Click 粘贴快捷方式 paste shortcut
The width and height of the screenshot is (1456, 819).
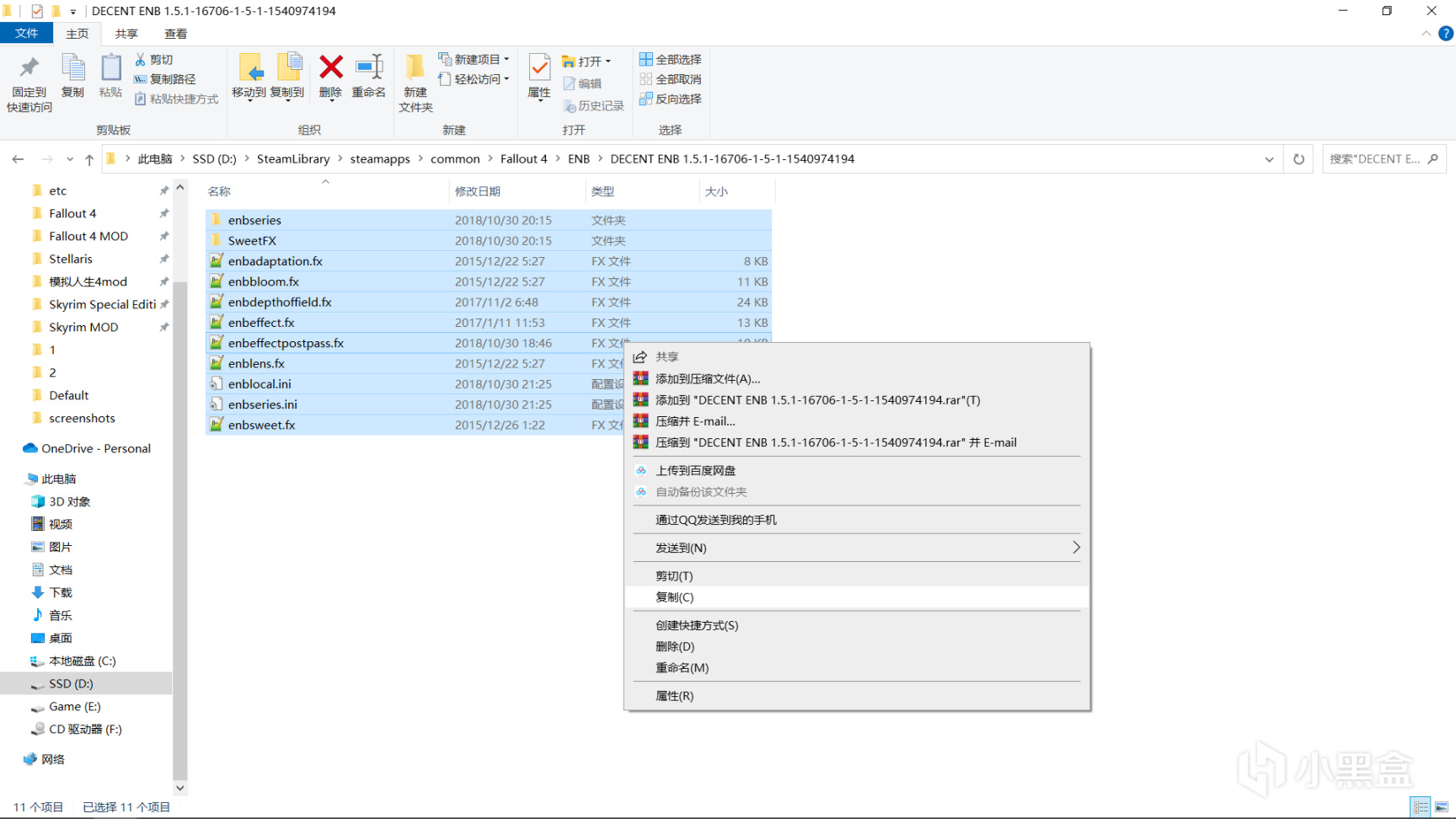[177, 99]
